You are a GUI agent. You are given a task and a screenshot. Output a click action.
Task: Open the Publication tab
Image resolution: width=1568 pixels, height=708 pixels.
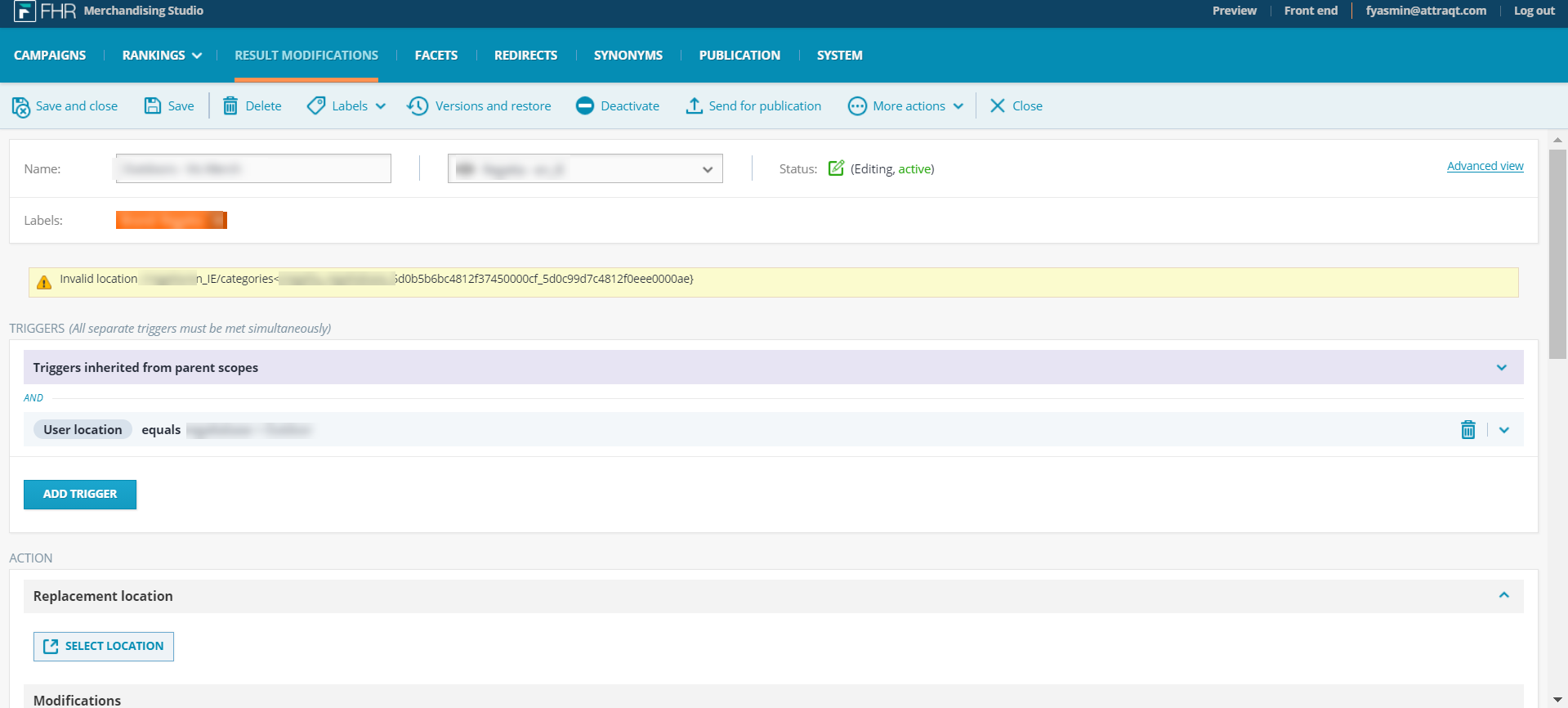739,56
